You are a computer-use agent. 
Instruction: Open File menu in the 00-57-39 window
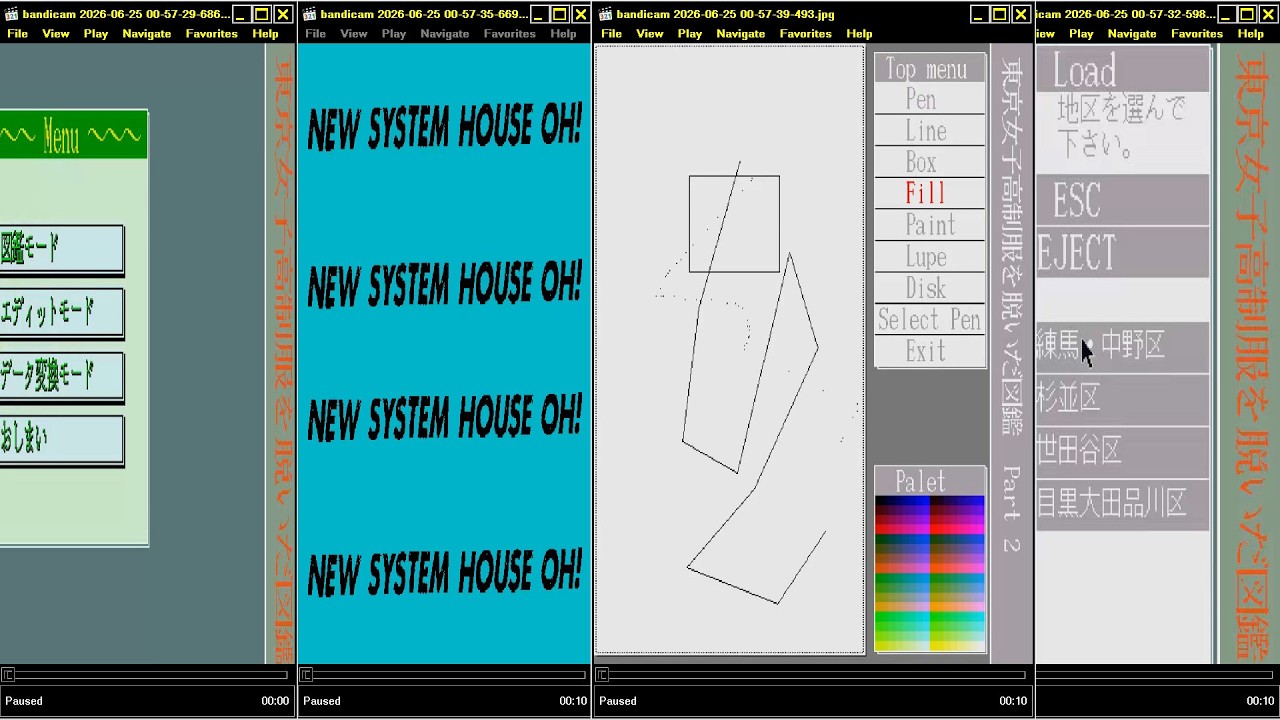[x=612, y=33]
